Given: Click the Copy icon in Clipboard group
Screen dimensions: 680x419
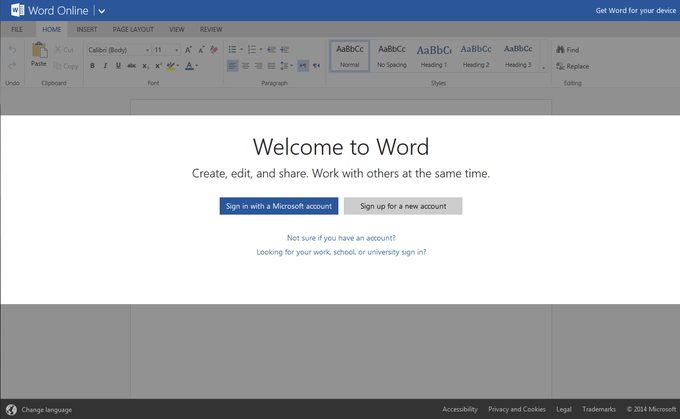Looking at the screenshot, I should click(x=57, y=66).
